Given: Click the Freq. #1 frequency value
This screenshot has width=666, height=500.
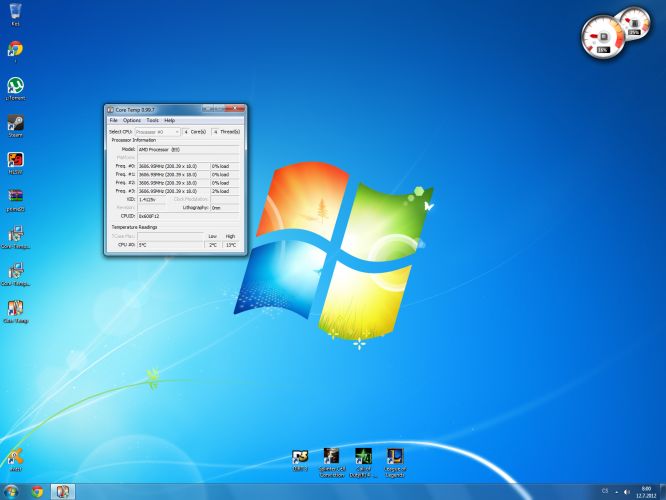Looking at the screenshot, I should pos(173,175).
